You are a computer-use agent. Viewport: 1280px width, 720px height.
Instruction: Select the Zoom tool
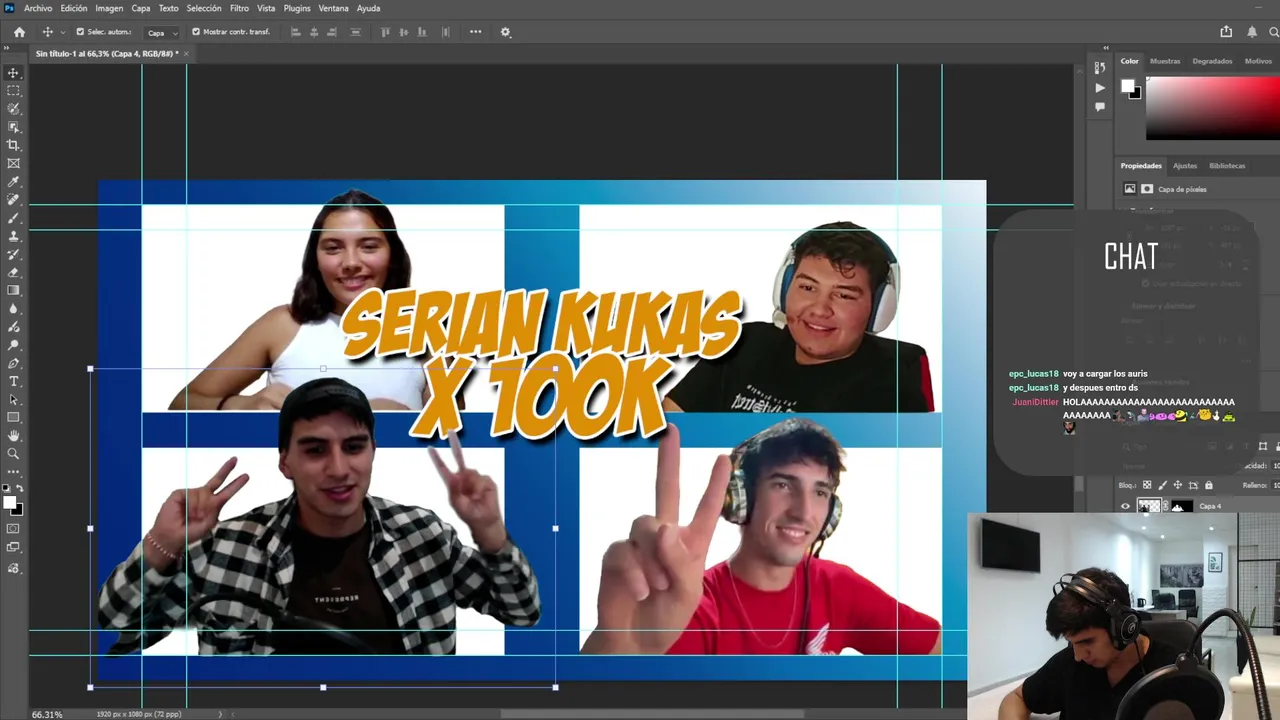click(x=13, y=454)
